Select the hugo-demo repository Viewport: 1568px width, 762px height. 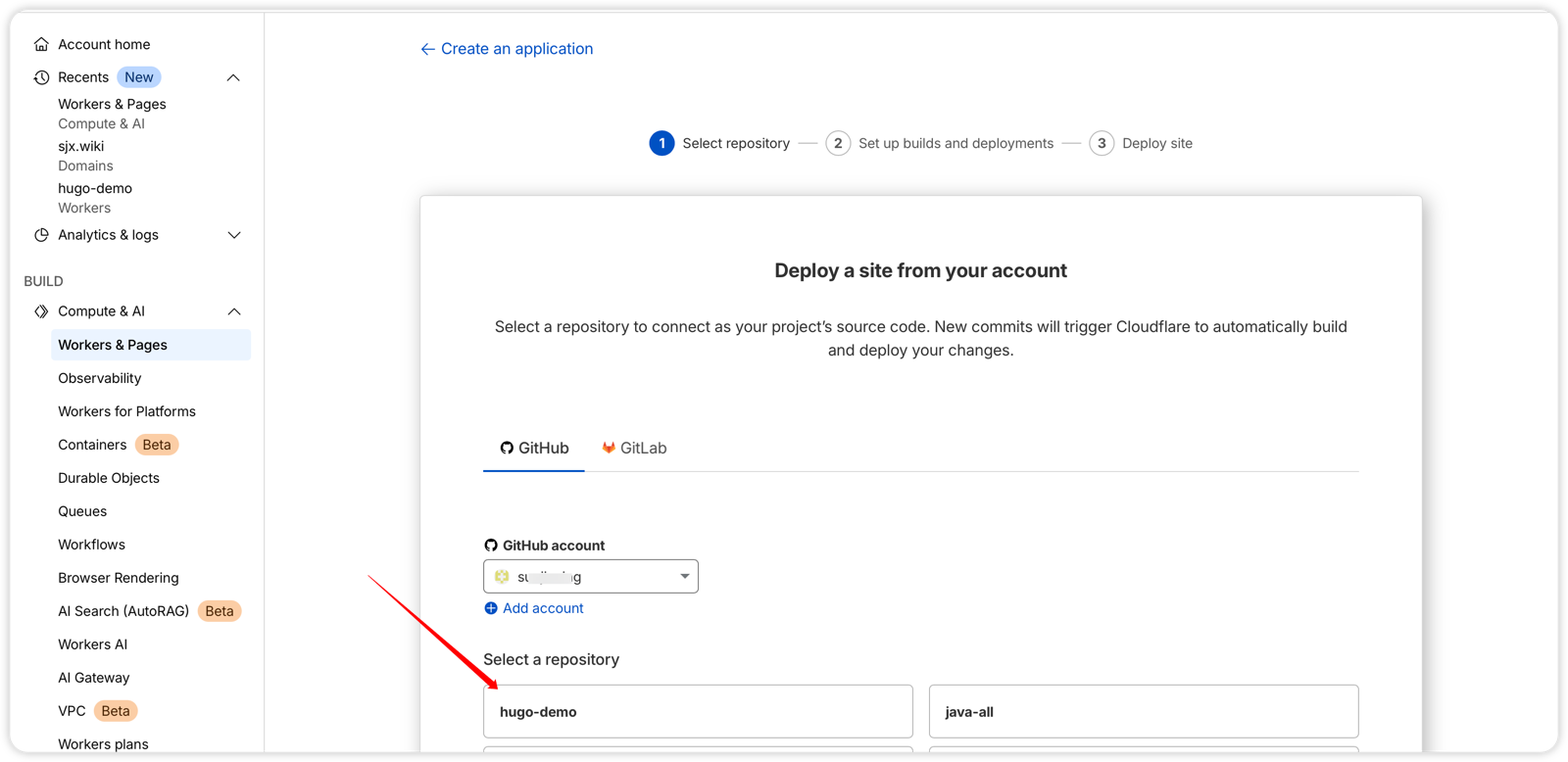click(697, 712)
